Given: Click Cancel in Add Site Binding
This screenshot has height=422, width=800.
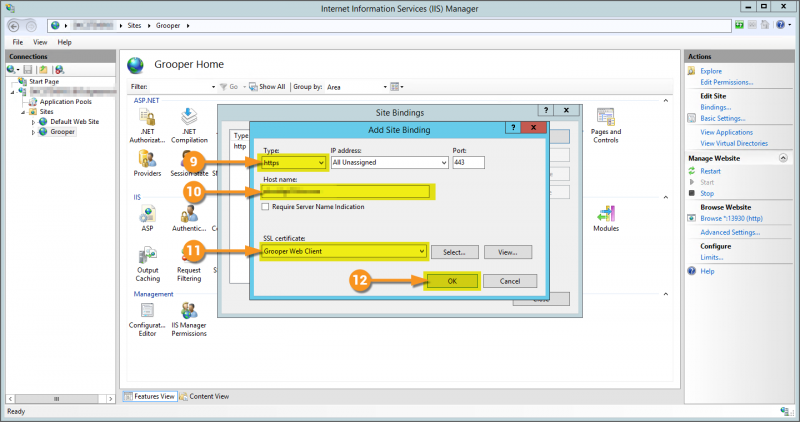Looking at the screenshot, I should [x=510, y=281].
